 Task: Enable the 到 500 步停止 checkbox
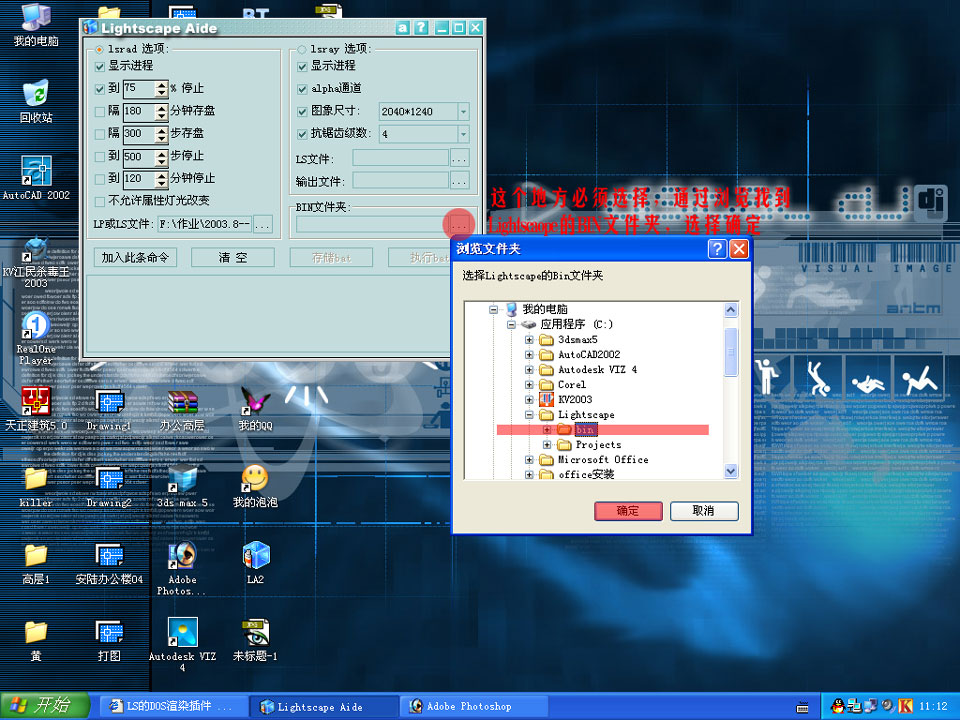tap(100, 156)
